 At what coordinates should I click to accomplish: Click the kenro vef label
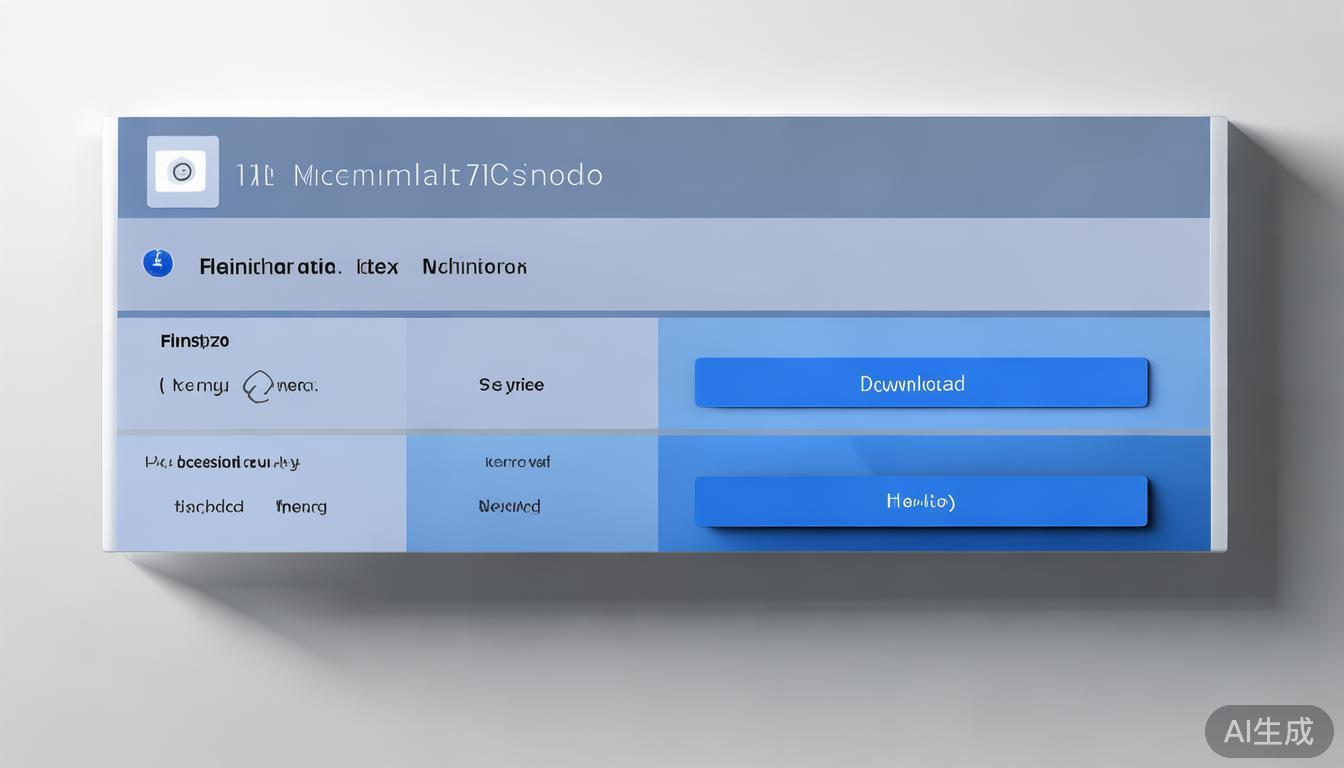pyautogui.click(x=517, y=462)
